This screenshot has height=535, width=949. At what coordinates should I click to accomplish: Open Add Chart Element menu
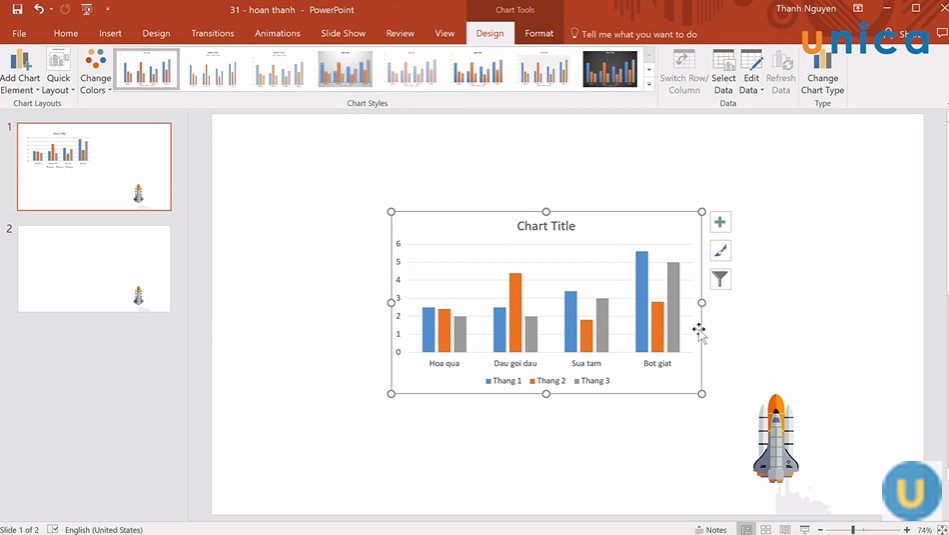tap(20, 71)
